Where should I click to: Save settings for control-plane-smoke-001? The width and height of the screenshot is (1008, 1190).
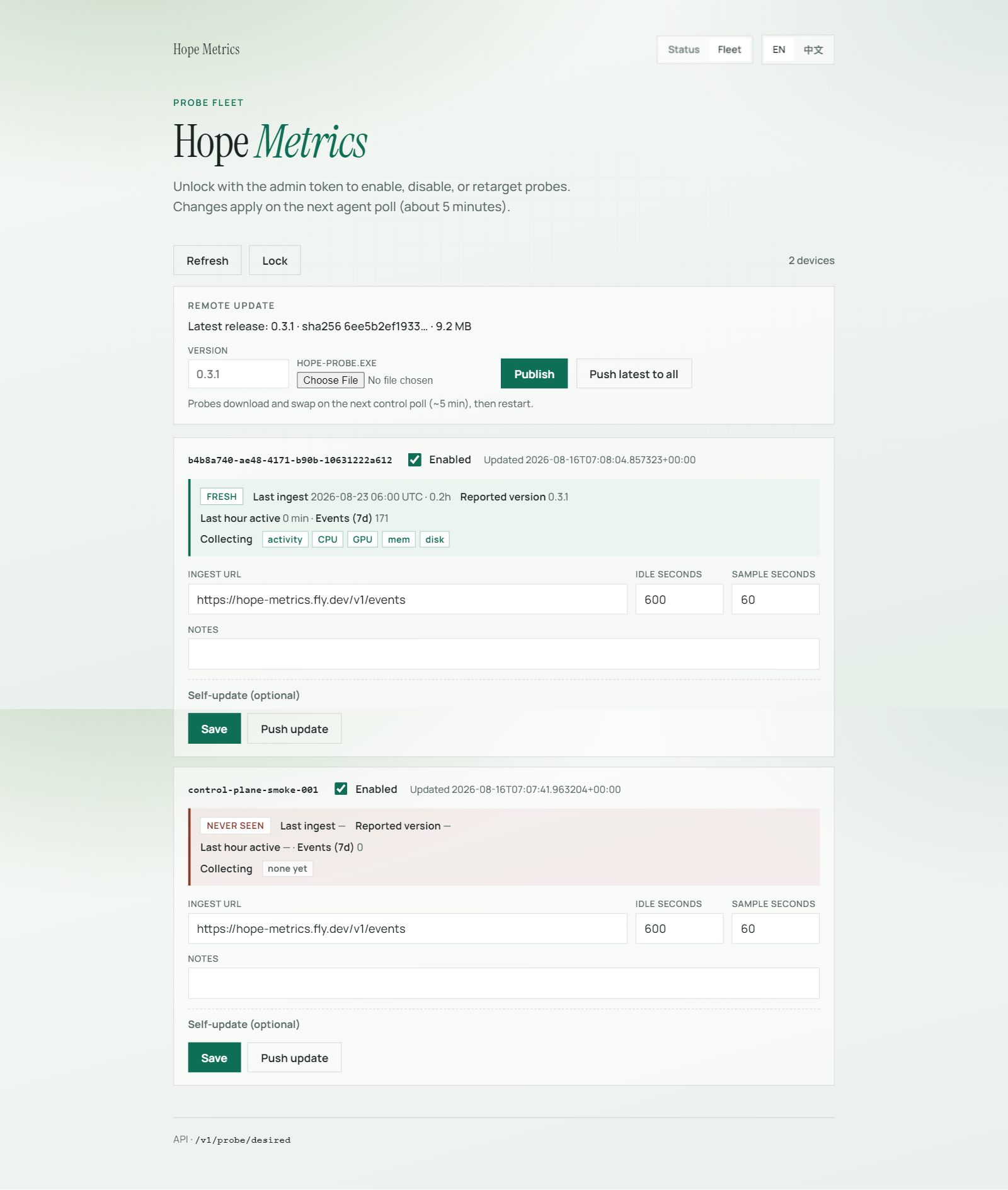[x=214, y=1058]
